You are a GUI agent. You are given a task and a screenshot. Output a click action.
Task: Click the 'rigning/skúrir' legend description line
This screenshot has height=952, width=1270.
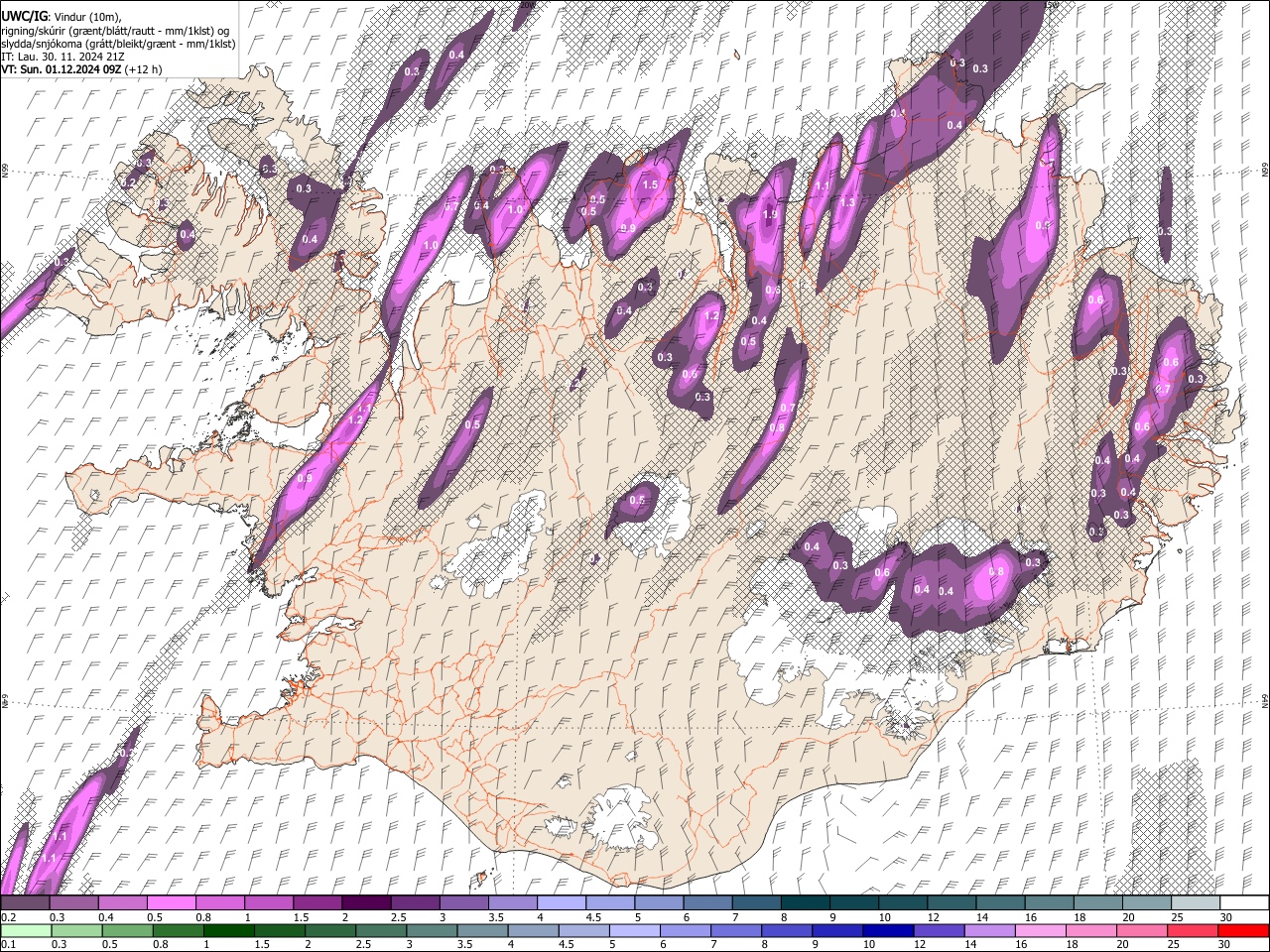click(x=115, y=31)
